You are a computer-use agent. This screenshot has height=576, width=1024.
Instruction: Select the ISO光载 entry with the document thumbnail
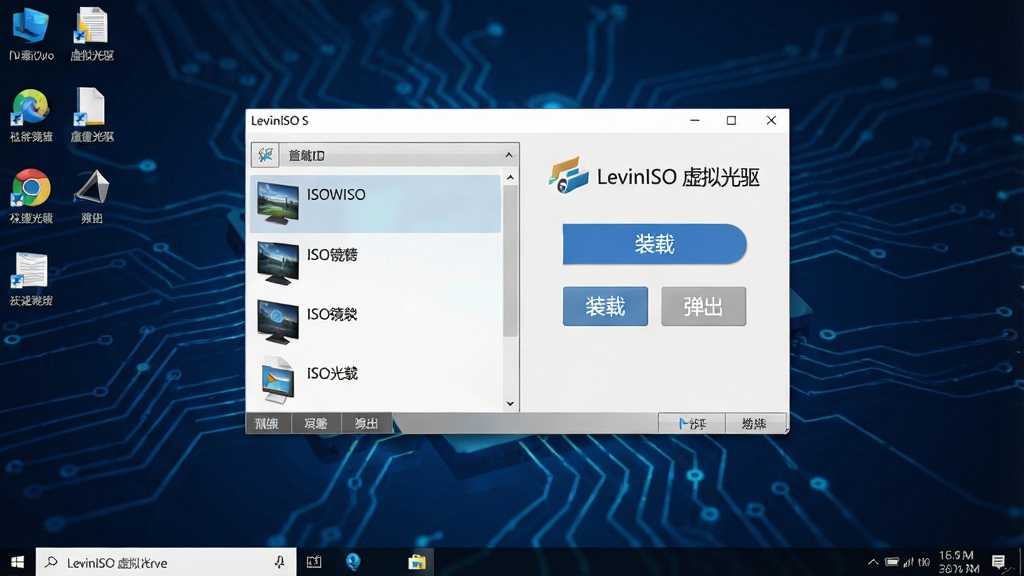tap(376, 380)
